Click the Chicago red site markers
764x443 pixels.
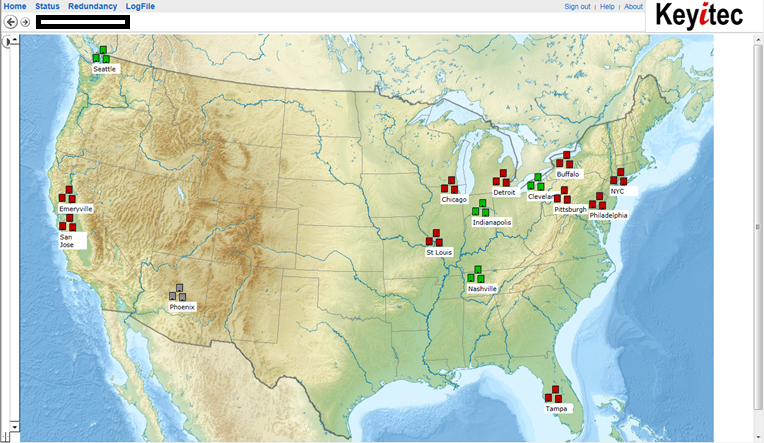(449, 185)
